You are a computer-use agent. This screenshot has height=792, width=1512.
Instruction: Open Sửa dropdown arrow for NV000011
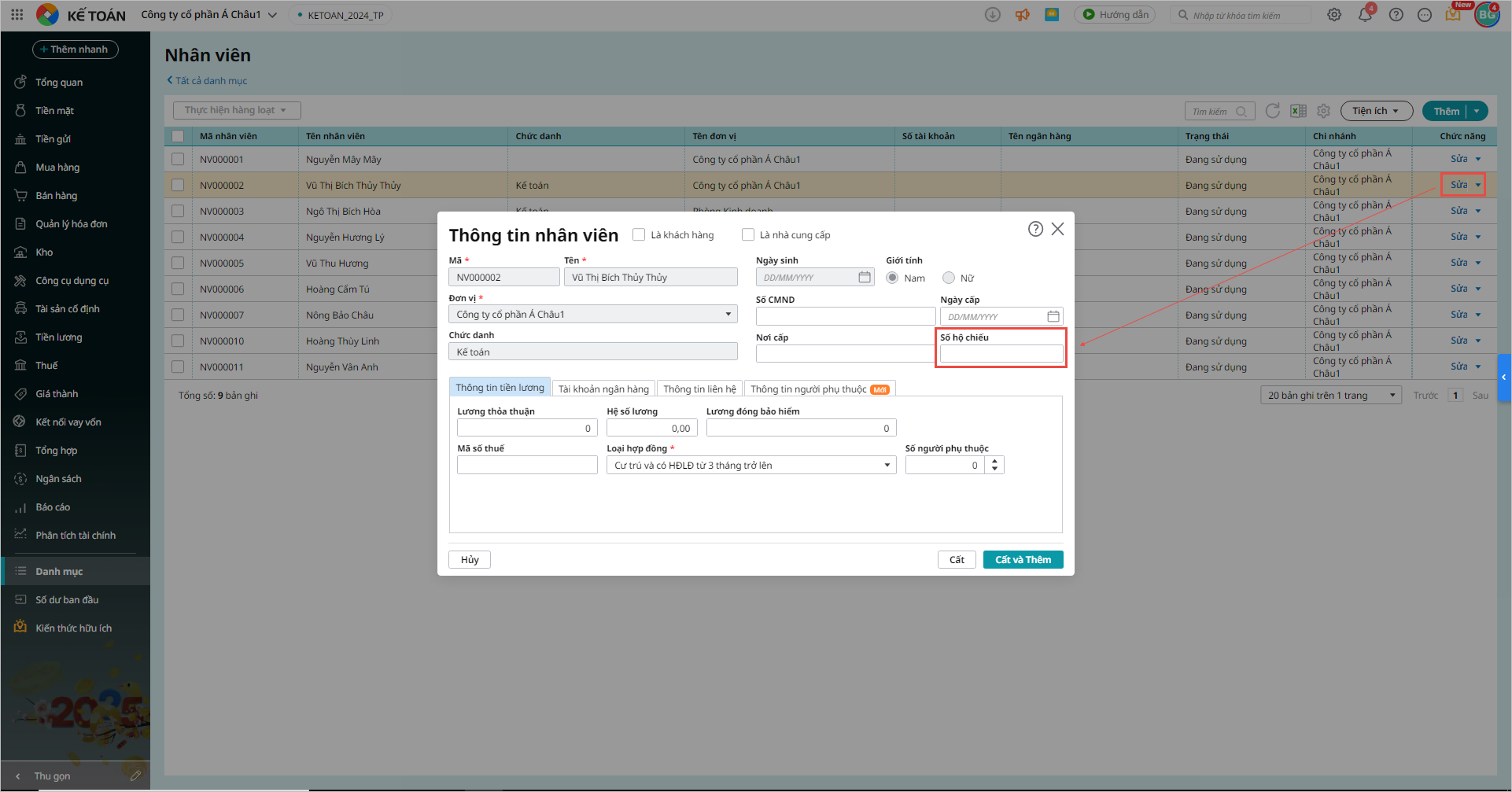click(x=1478, y=367)
